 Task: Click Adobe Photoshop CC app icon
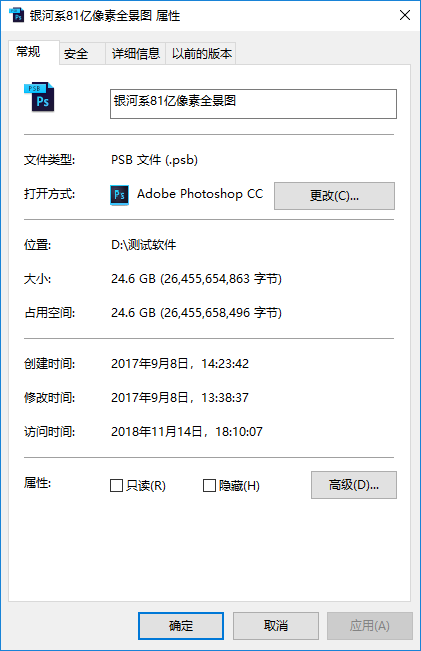(120, 195)
